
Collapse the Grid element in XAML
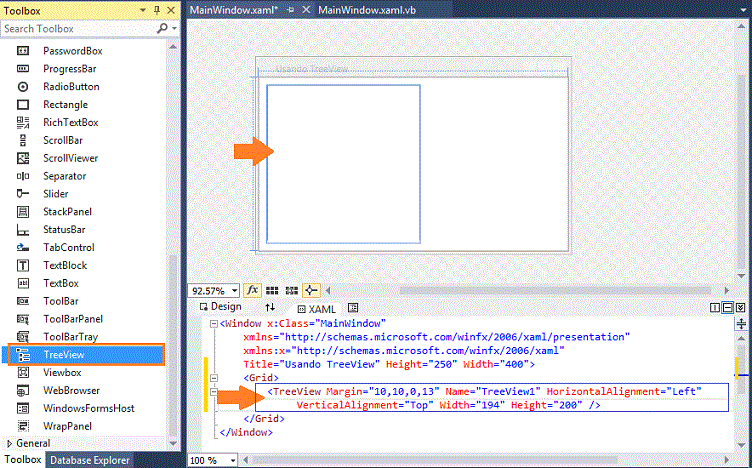point(214,378)
